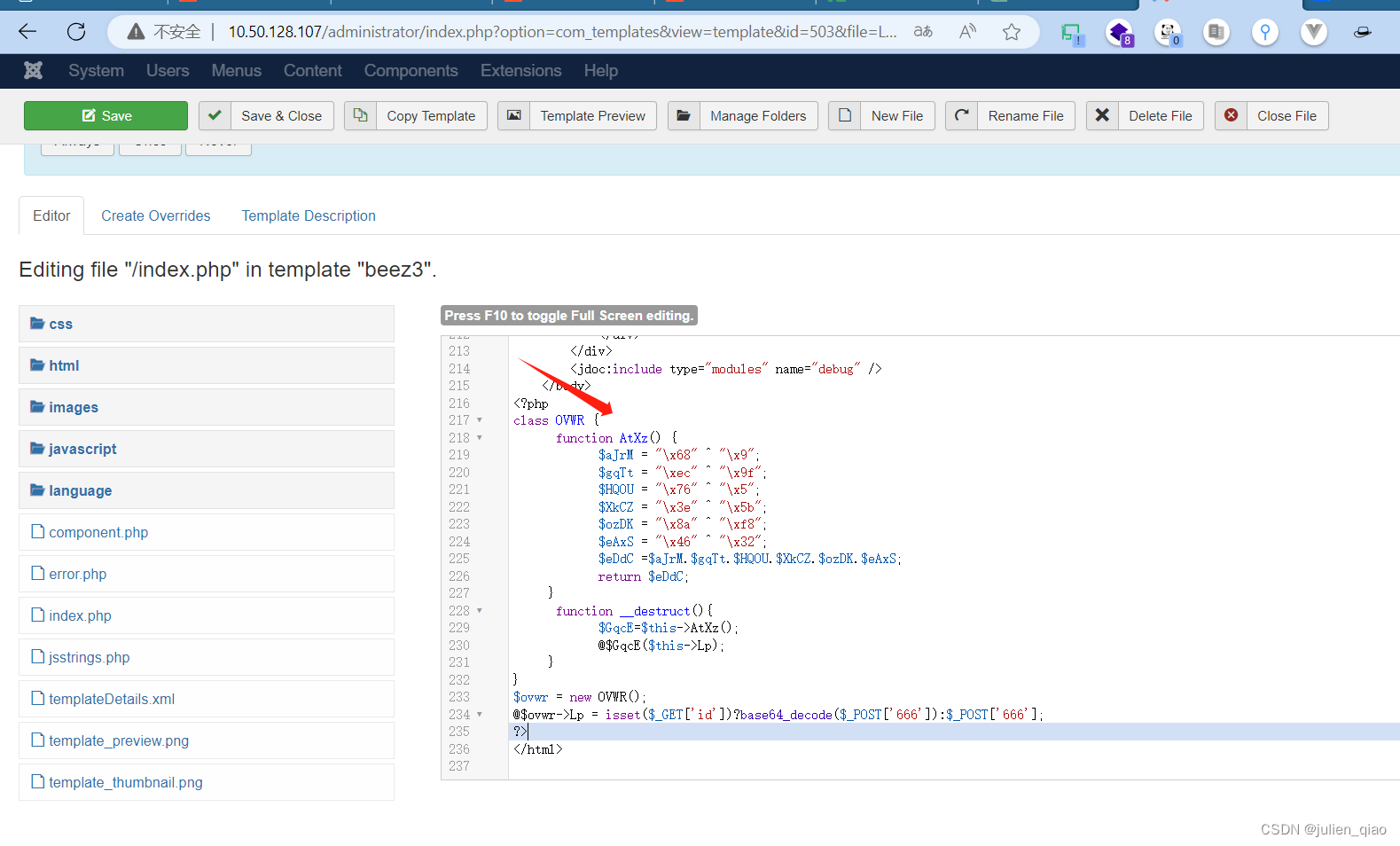Go back with browser back arrow
The image size is (1400, 846).
pyautogui.click(x=27, y=32)
